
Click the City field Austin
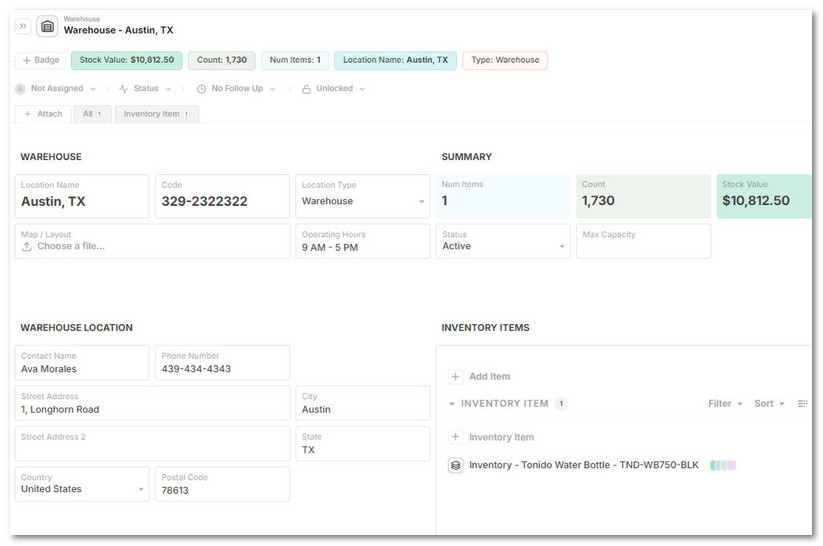point(363,403)
